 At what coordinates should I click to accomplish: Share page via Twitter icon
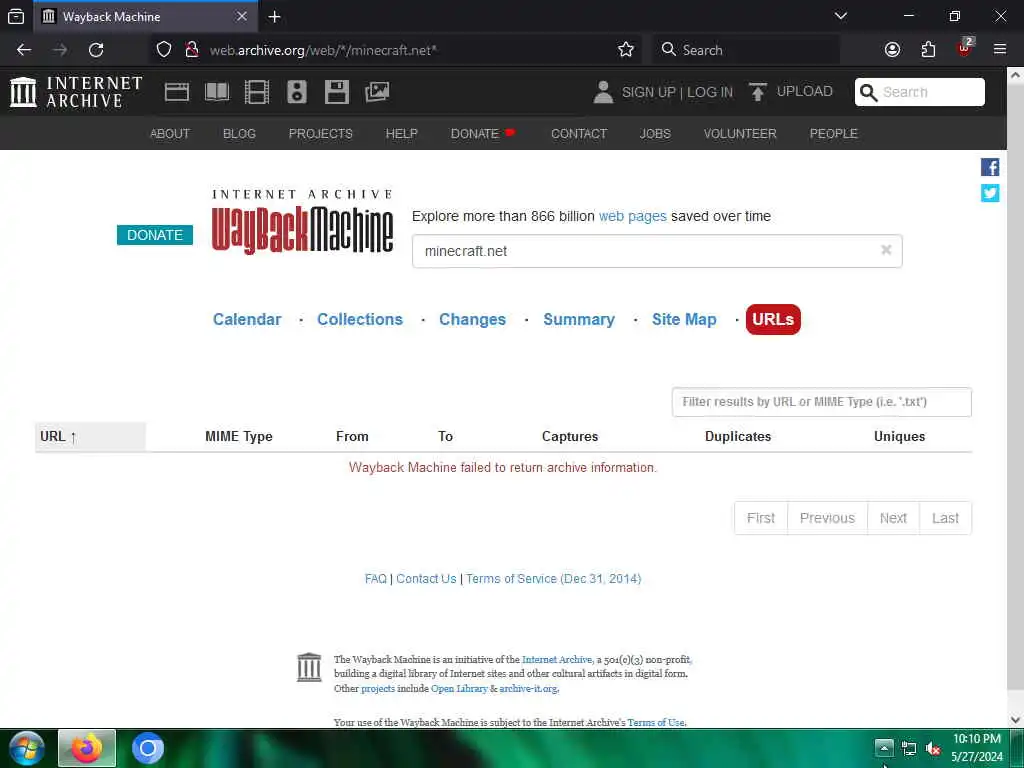(x=989, y=193)
